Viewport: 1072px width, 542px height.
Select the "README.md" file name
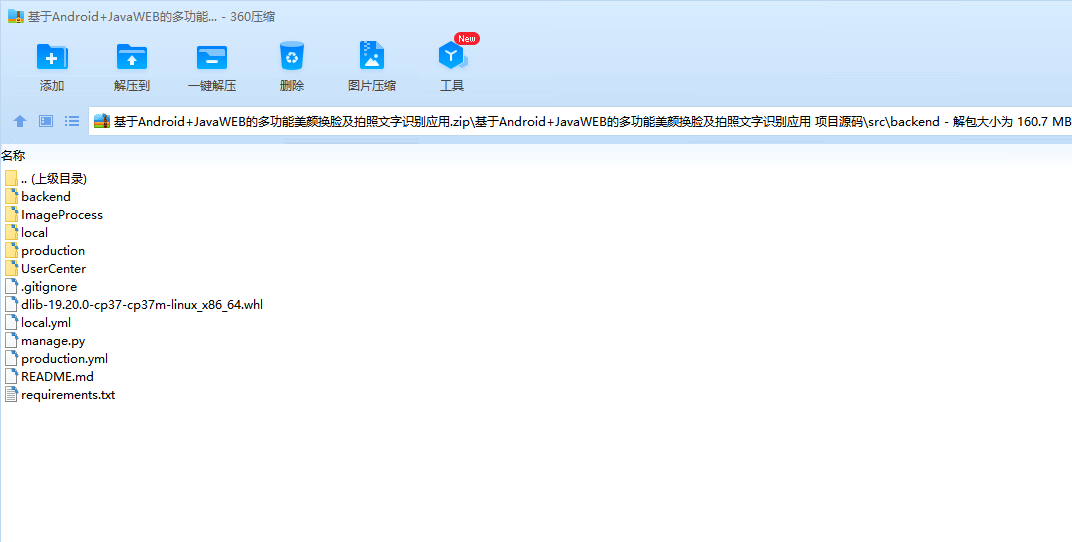tap(57, 376)
